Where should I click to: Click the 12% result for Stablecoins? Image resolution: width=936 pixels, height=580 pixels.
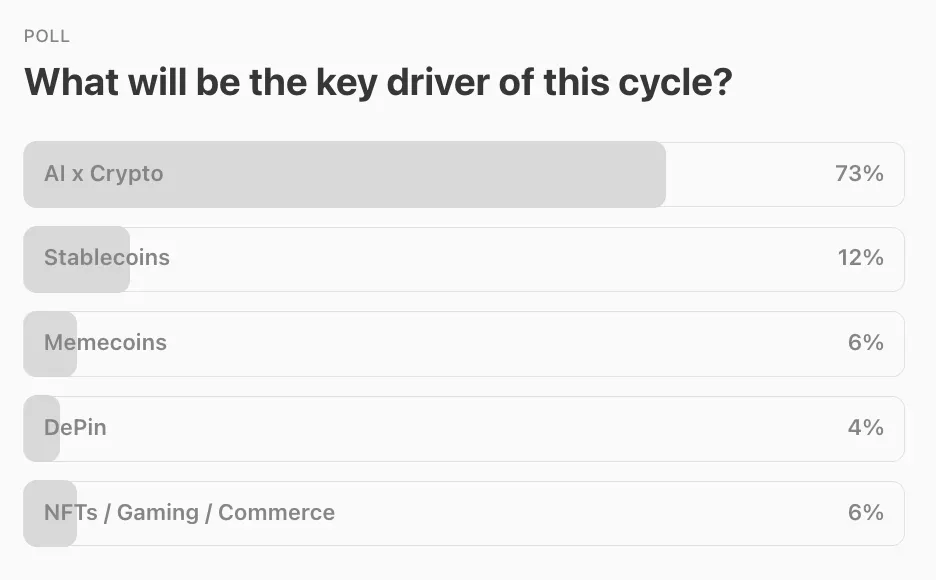pos(860,258)
